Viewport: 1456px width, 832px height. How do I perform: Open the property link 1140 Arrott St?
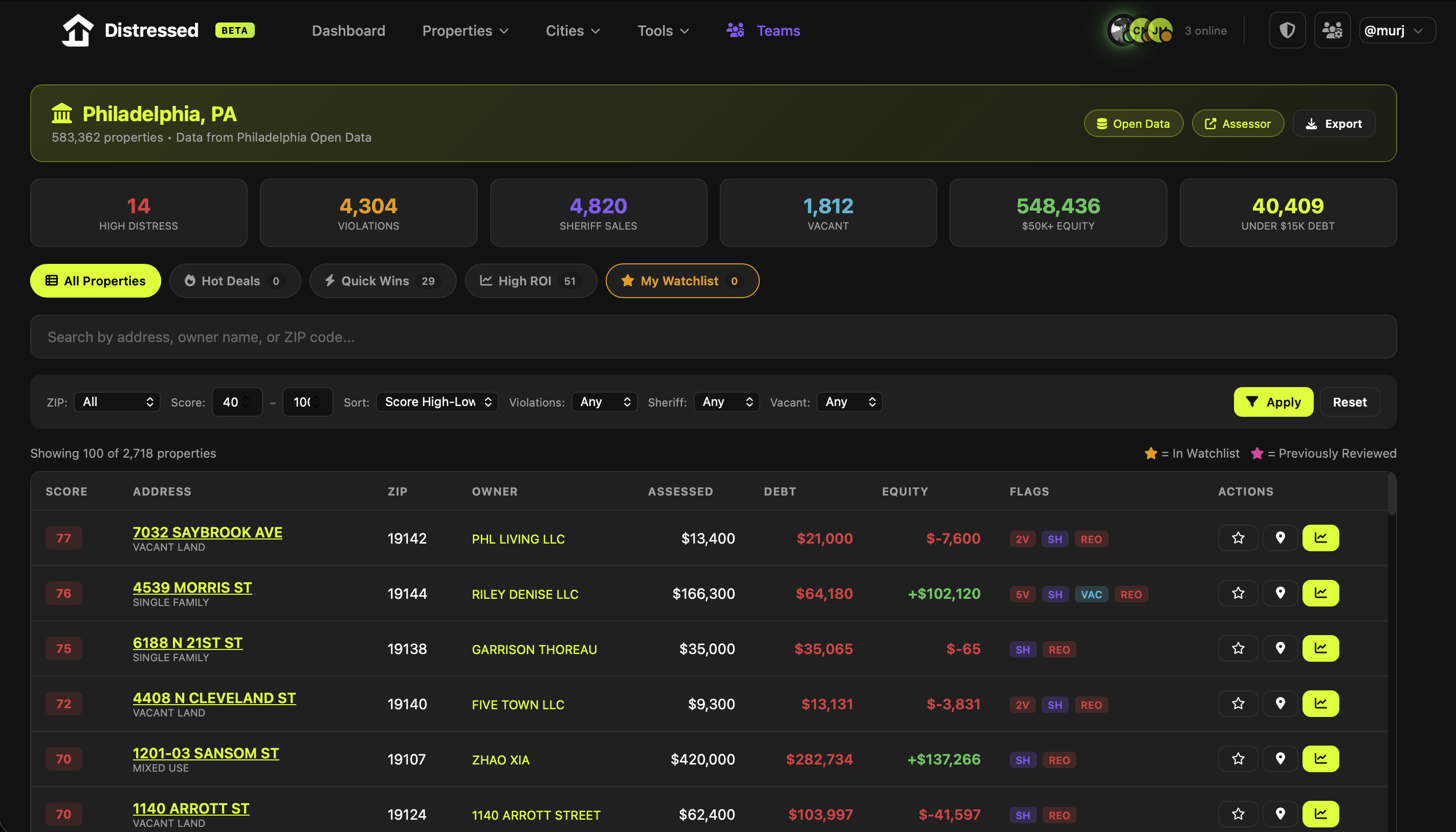click(x=191, y=808)
